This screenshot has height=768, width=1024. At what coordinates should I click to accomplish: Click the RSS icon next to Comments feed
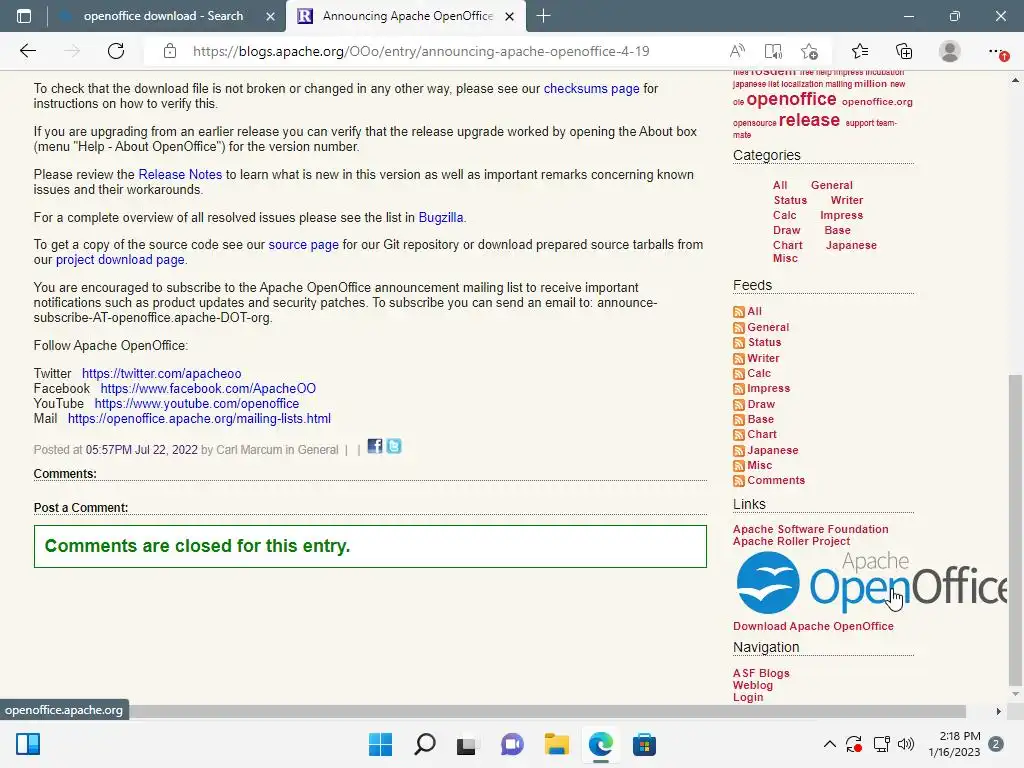[x=739, y=481]
